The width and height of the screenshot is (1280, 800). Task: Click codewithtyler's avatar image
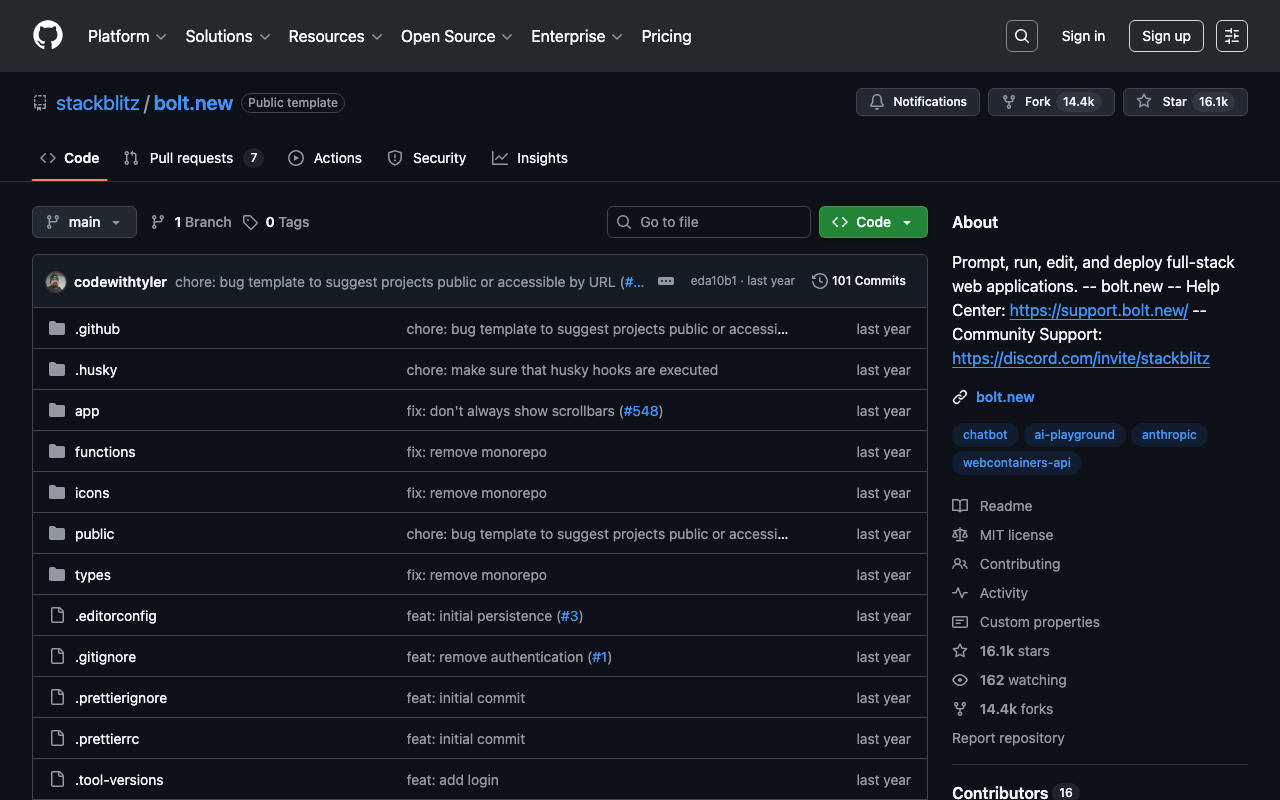[x=56, y=282]
